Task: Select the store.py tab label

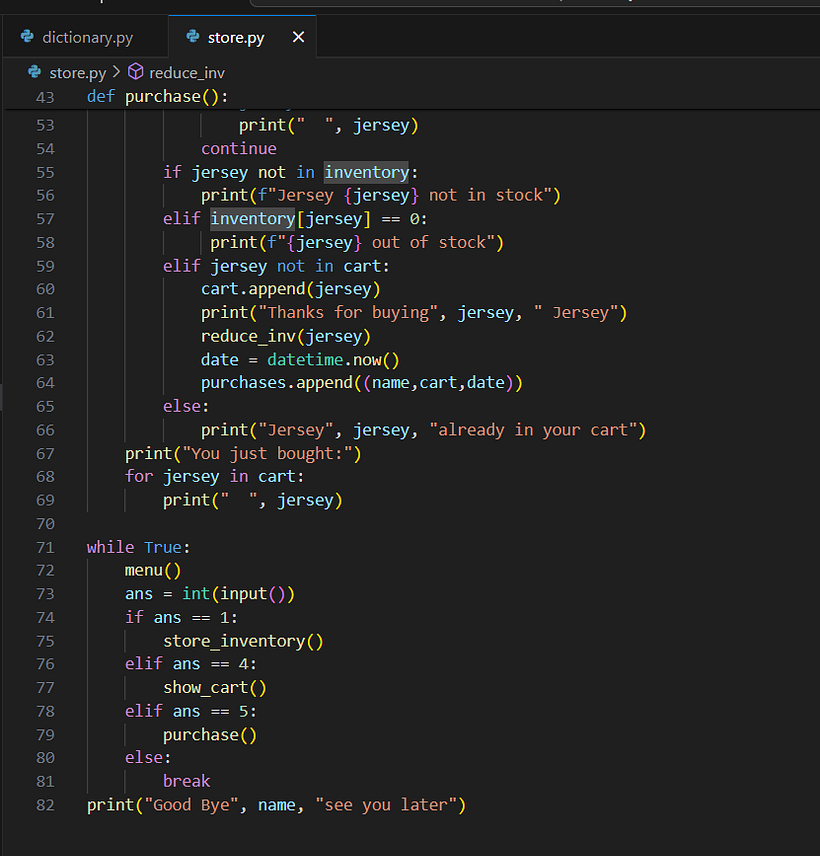Action: point(236,38)
